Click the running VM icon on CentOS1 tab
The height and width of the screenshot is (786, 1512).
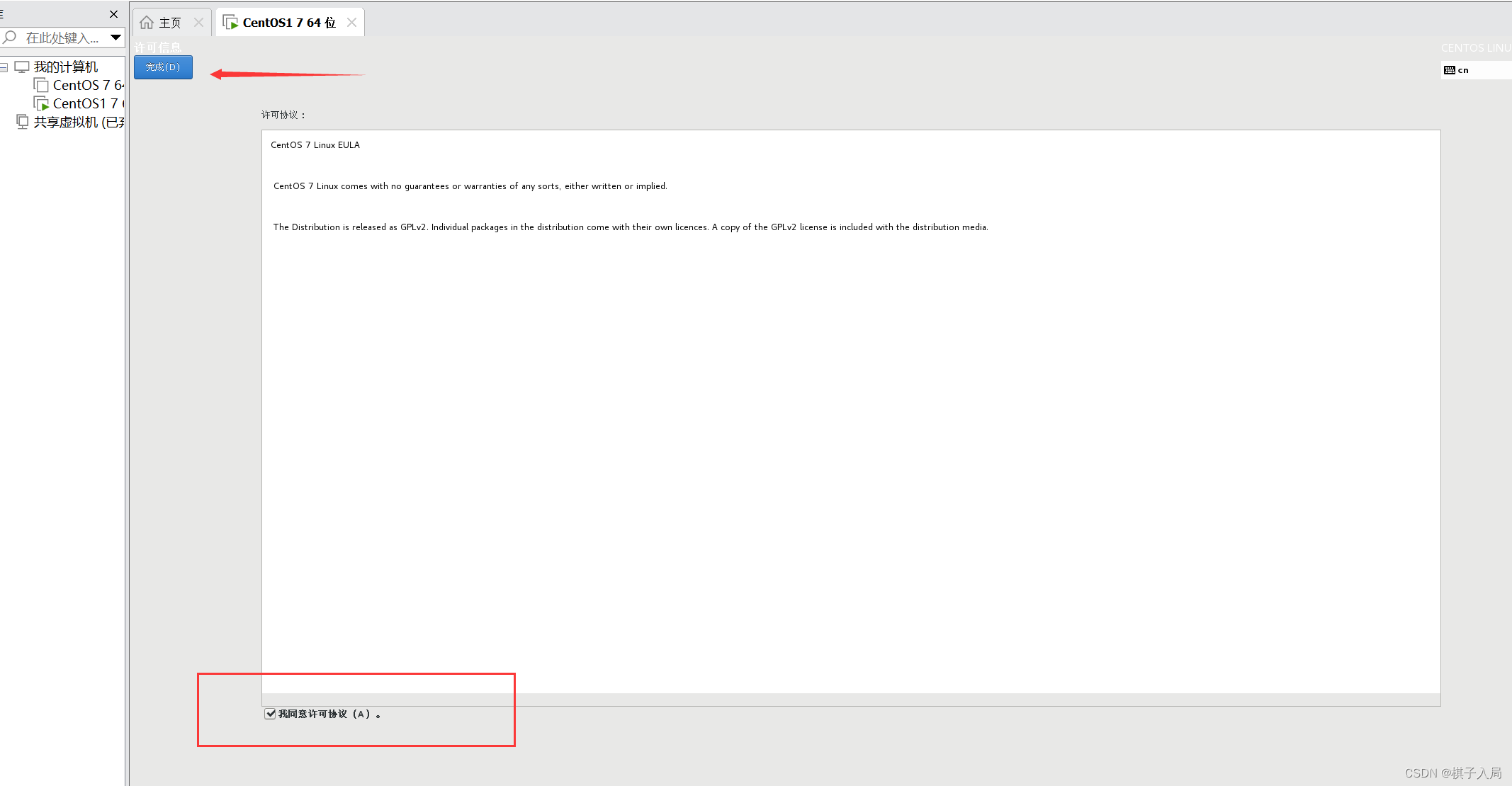pyautogui.click(x=230, y=23)
